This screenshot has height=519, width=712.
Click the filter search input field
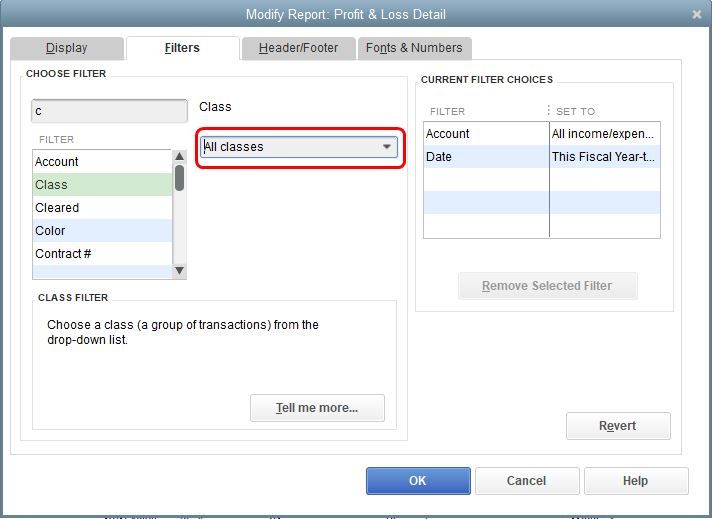click(109, 111)
